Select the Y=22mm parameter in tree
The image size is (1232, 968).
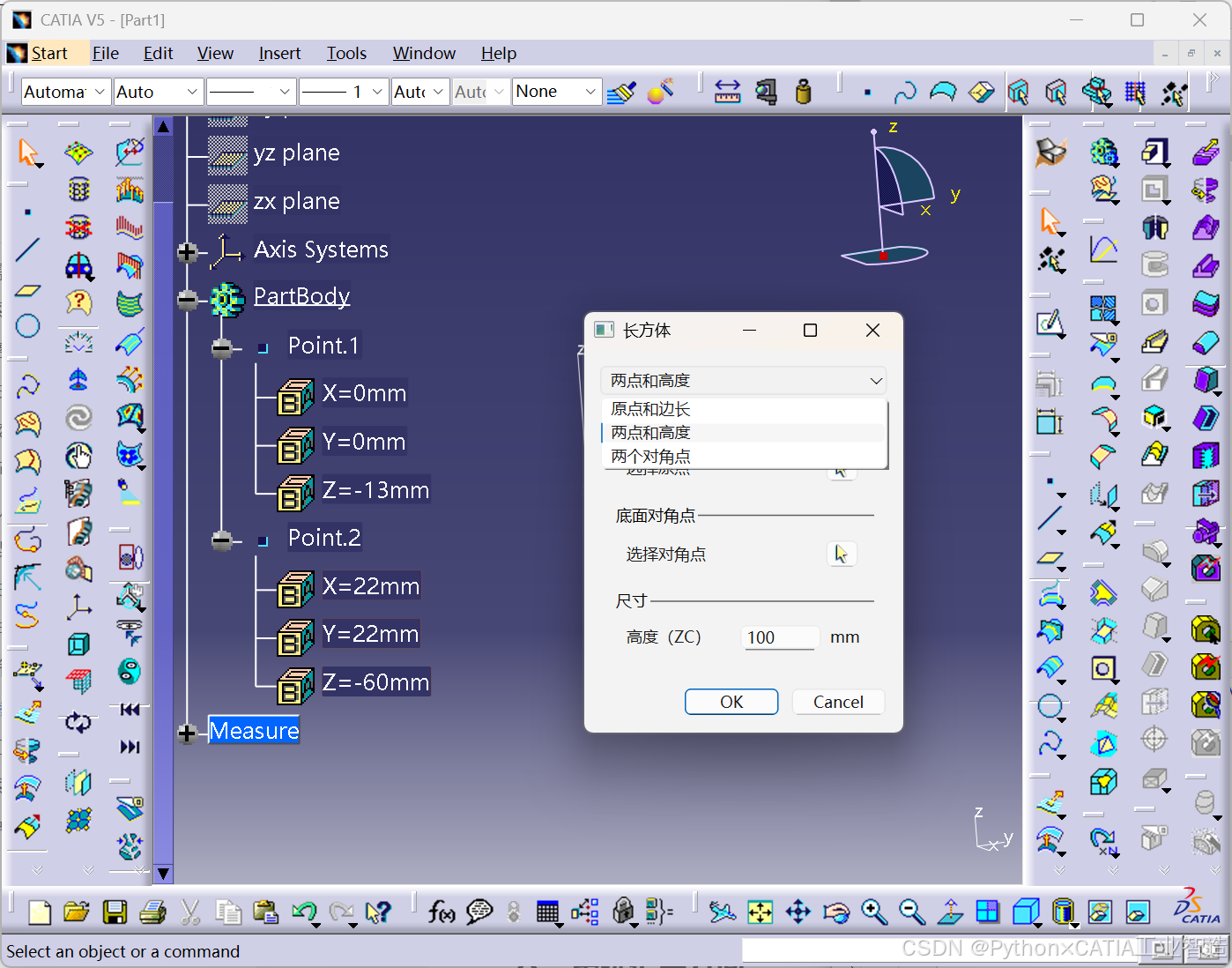(x=370, y=634)
